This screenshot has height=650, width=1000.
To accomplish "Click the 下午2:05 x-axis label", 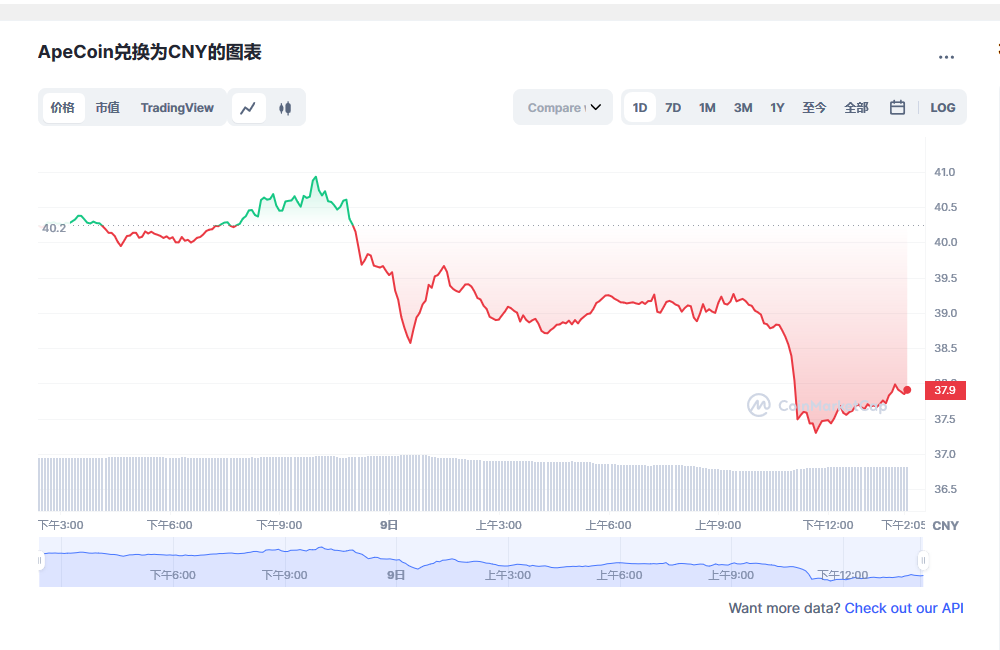I will pyautogui.click(x=903, y=525).
